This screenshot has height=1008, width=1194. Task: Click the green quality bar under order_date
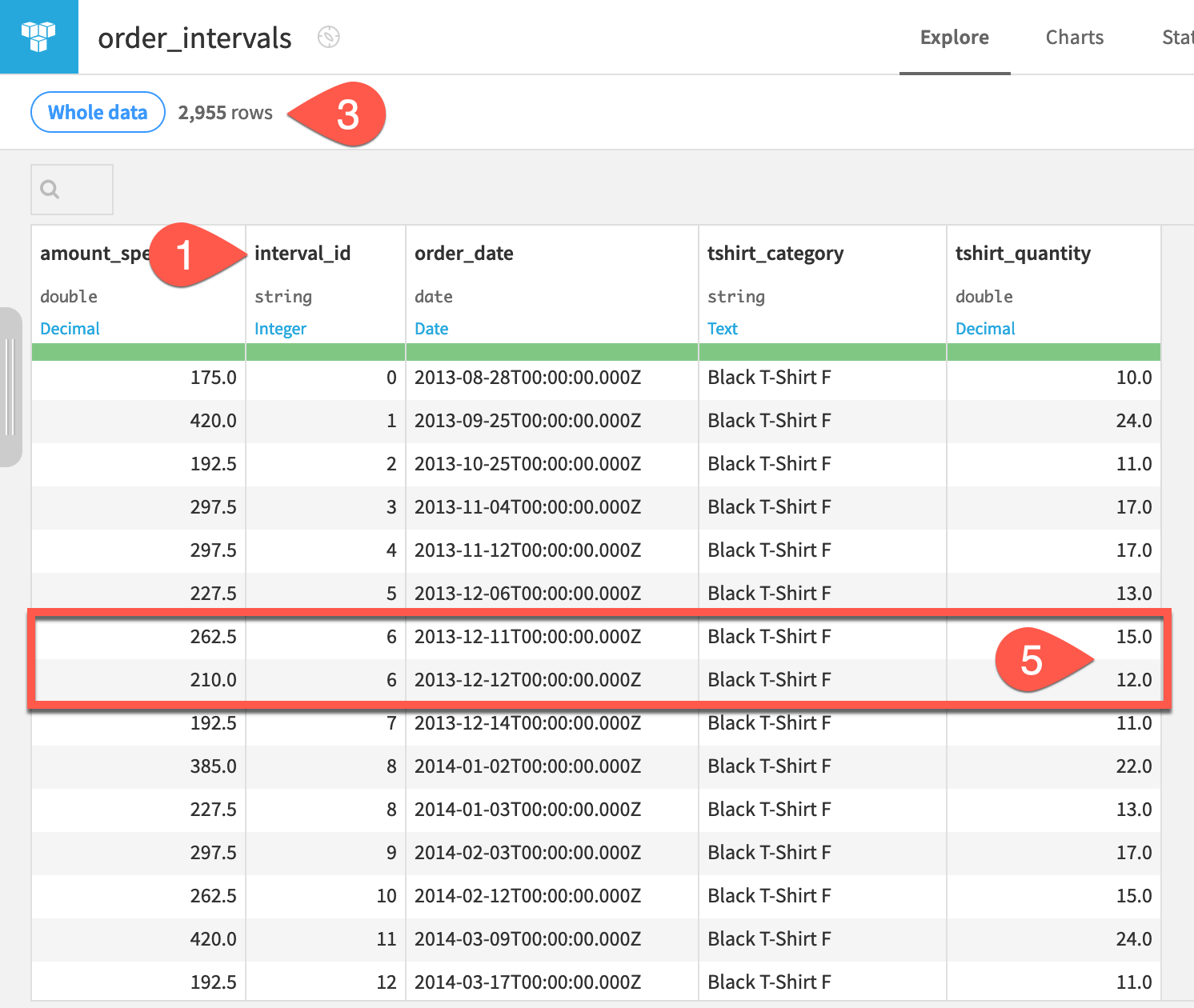click(551, 351)
